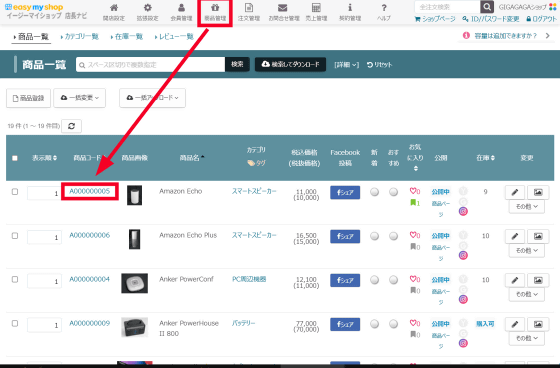
Task: Toggle 新着 radio for Amazon Echo
Action: [374, 192]
